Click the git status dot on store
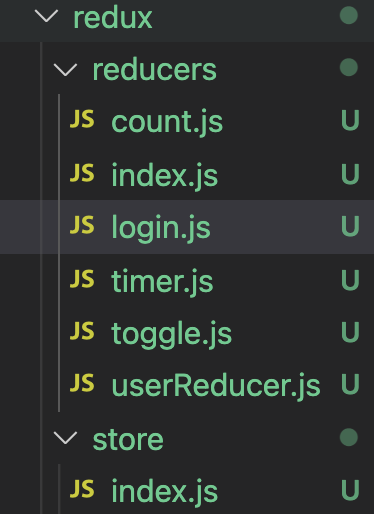The image size is (374, 514). click(349, 437)
